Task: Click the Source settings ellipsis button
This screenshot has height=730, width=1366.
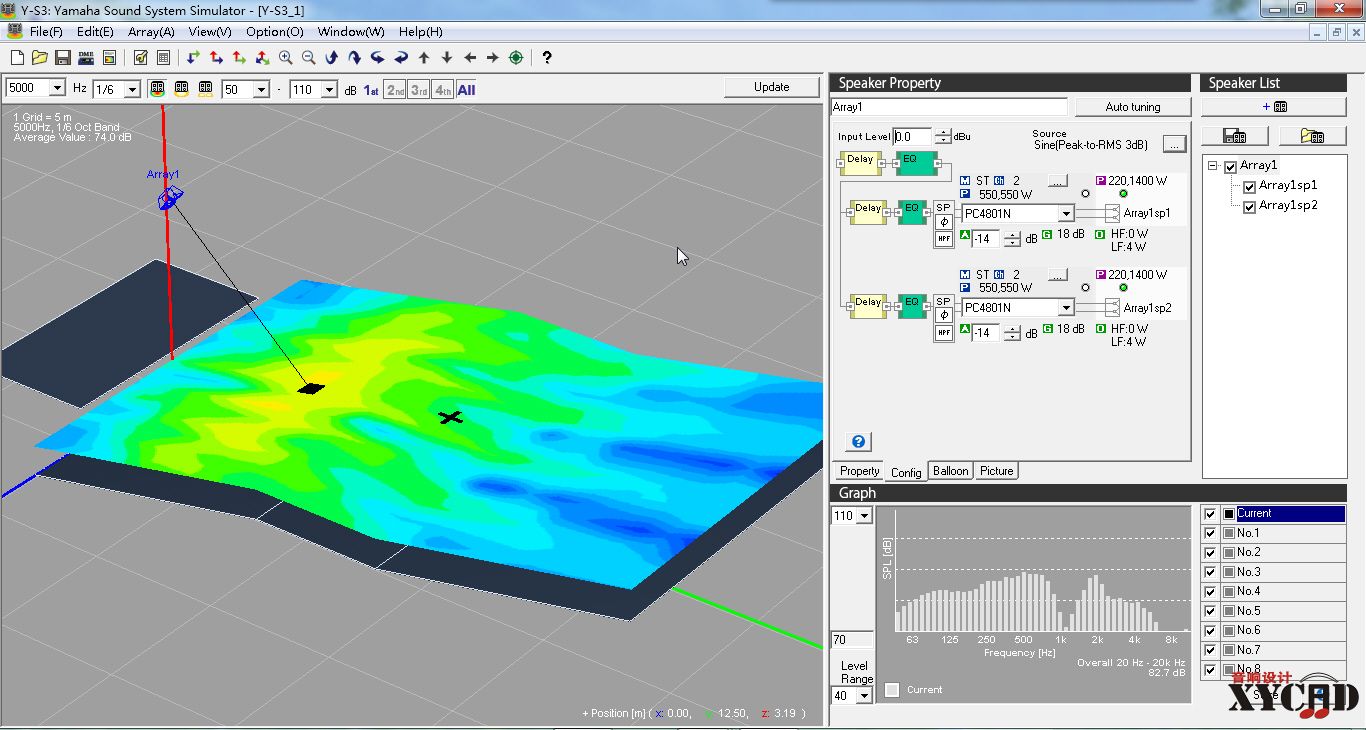Action: tap(1174, 144)
